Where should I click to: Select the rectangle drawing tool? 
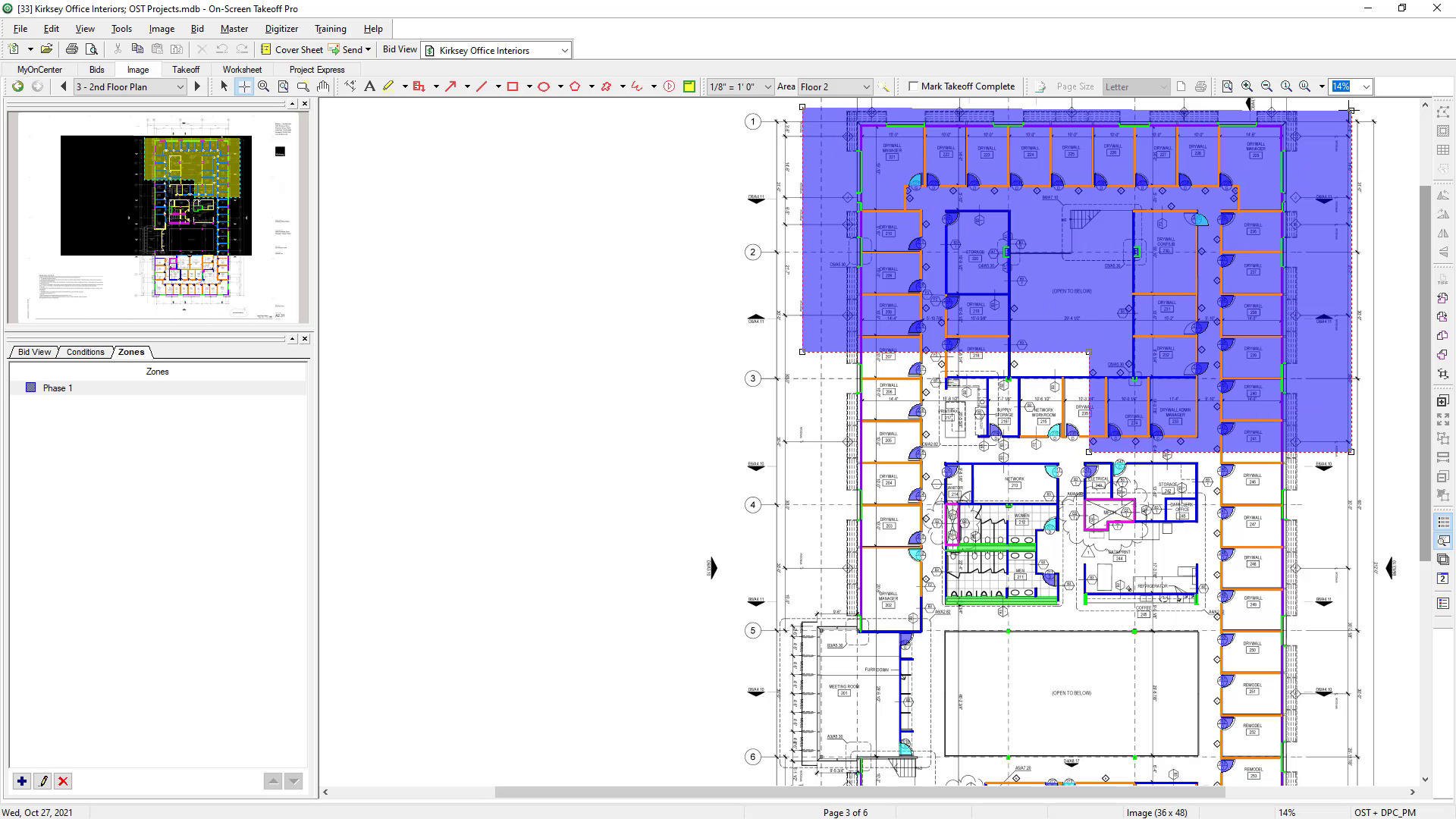click(x=513, y=86)
